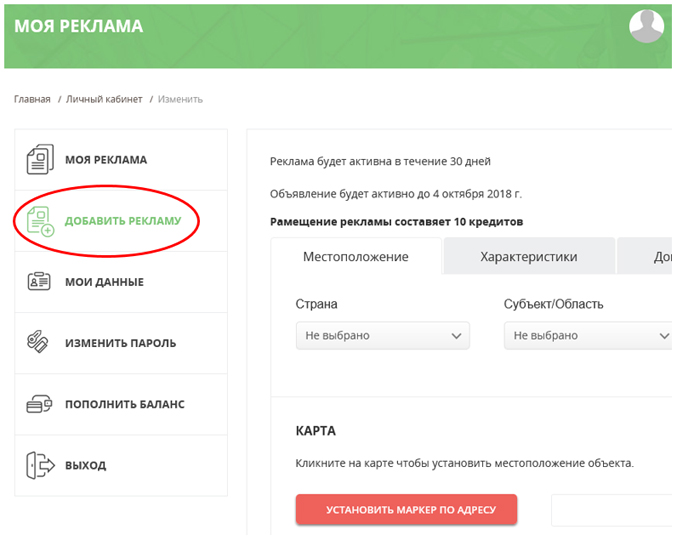Screen dimensions: 677x541
Task: Go to Личный кабинет breadcrumb link
Action: click(x=104, y=99)
